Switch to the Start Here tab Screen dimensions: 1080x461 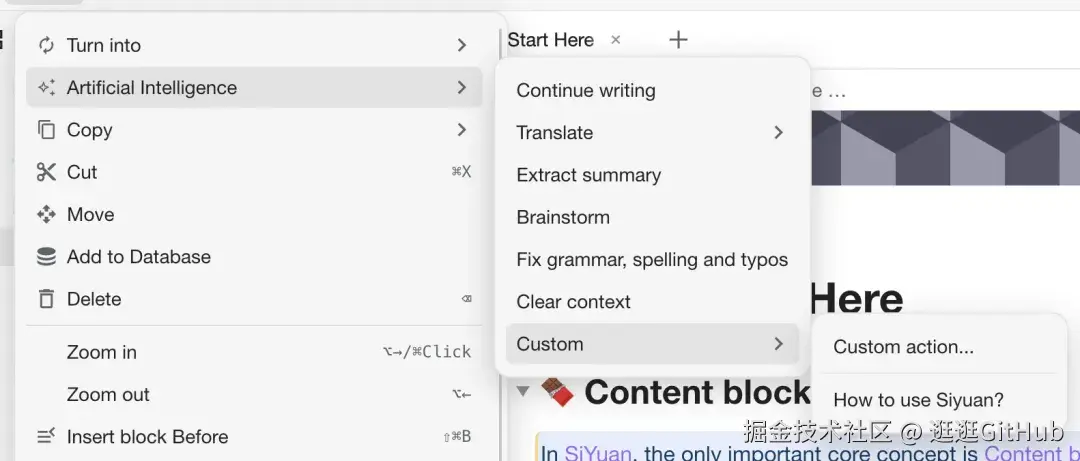tap(550, 40)
